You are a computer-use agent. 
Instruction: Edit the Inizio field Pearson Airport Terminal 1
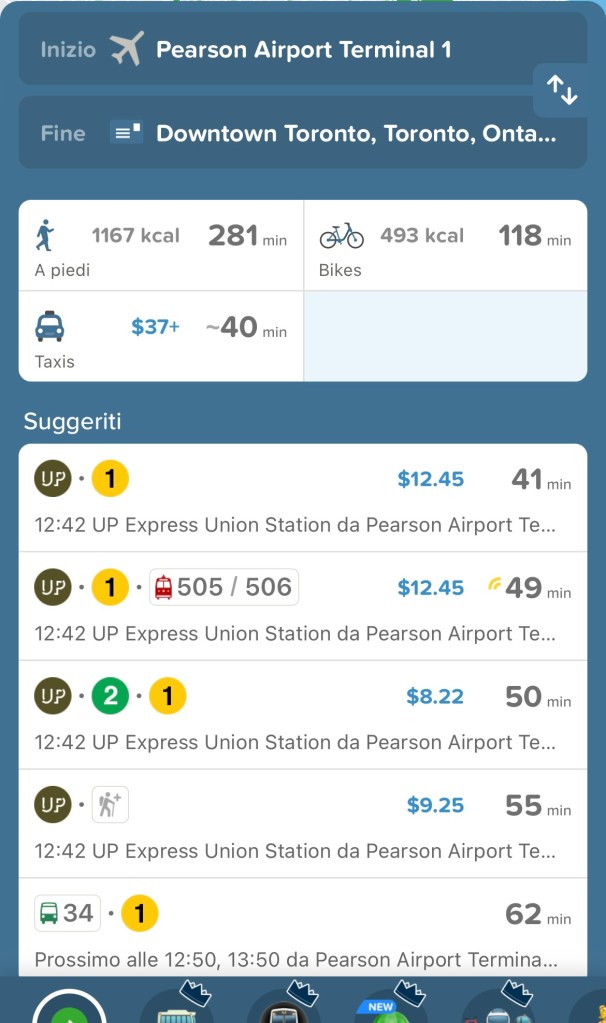tap(304, 49)
